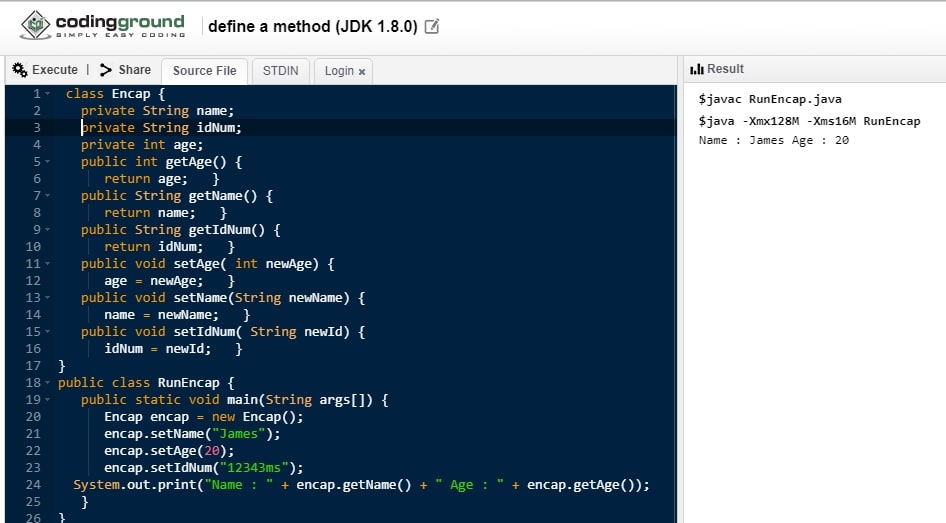This screenshot has width=946, height=523.
Task: Open the Login tab
Action: coord(339,71)
